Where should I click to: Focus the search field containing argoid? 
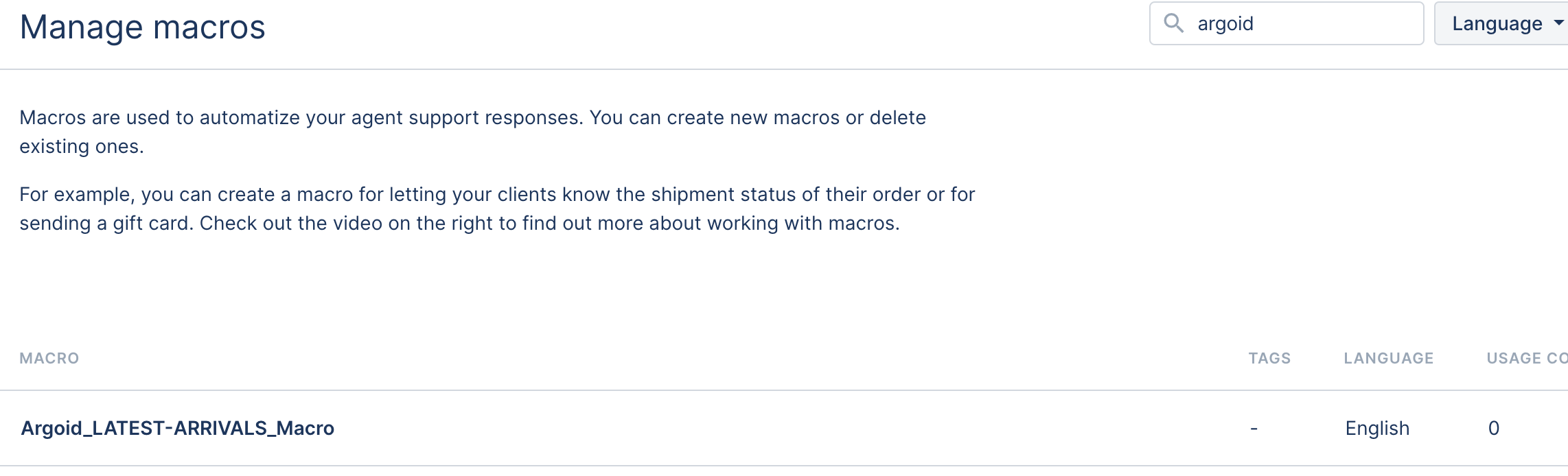[x=1287, y=23]
